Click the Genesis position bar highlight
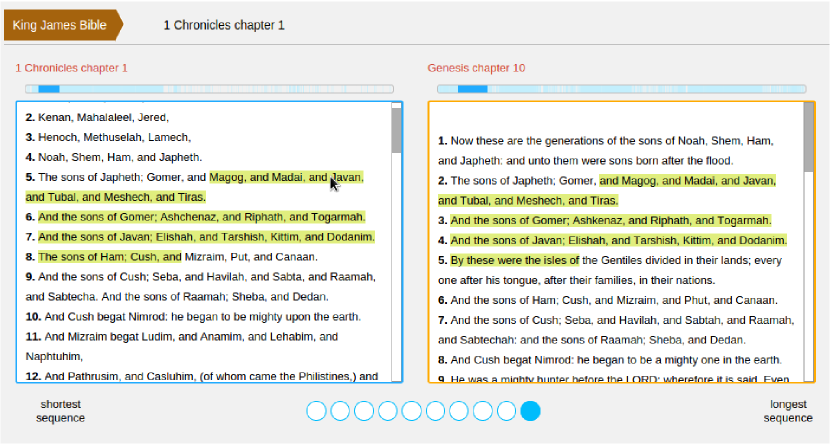Image resolution: width=830 pixels, height=444 pixels. (473, 89)
